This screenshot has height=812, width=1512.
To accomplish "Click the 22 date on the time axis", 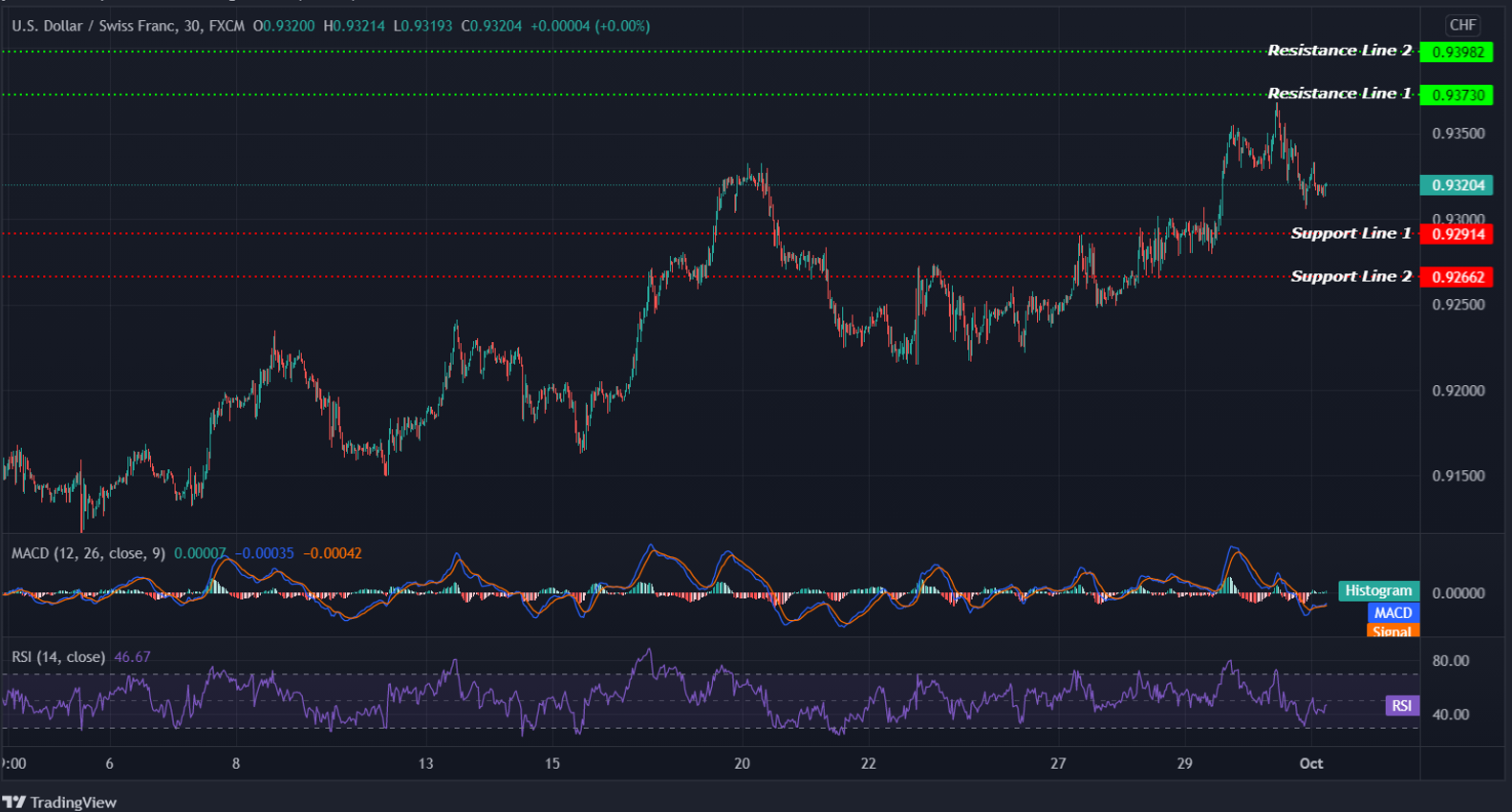I will click(x=868, y=763).
